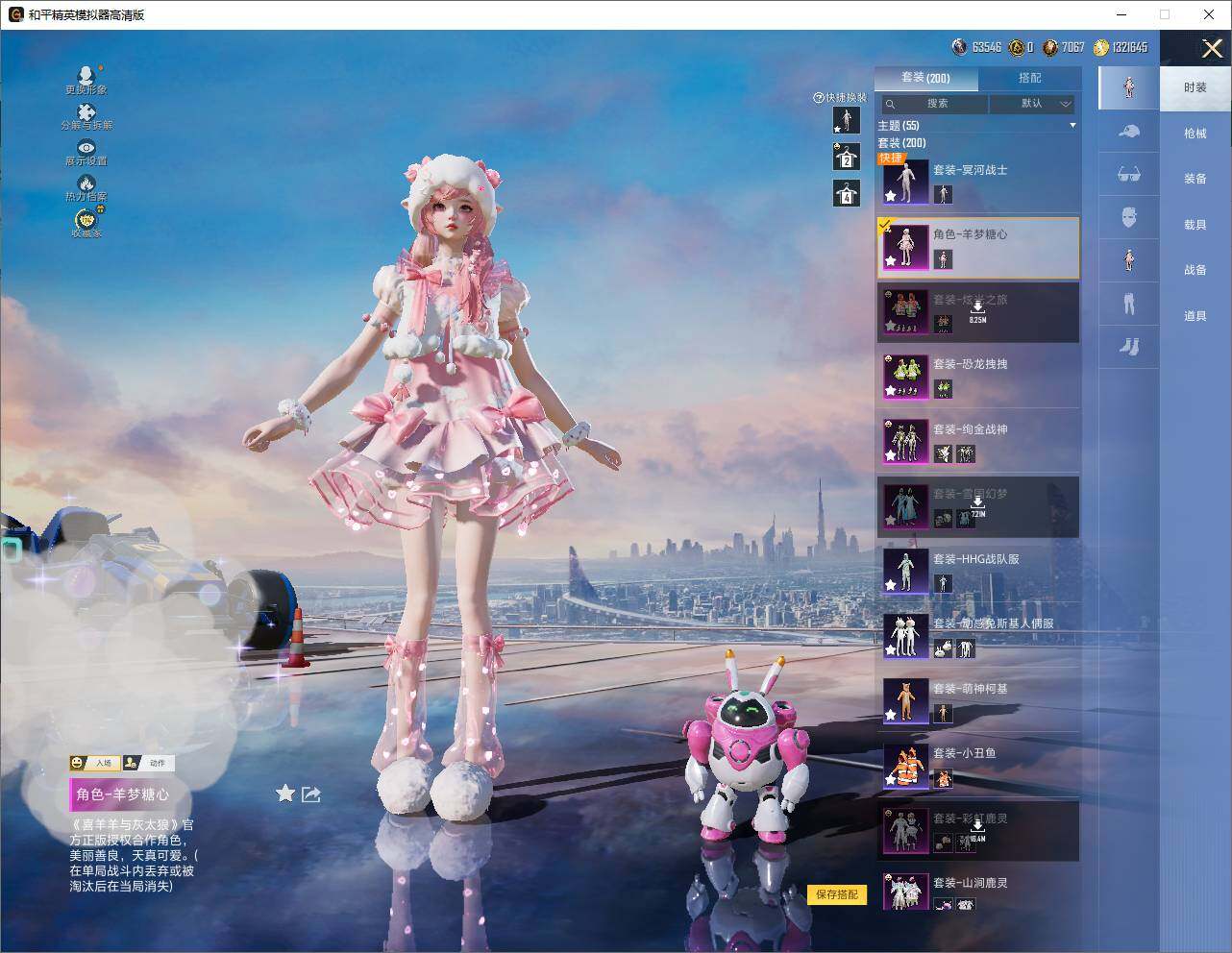Switch to the 入场 entrance tab

pos(93,763)
